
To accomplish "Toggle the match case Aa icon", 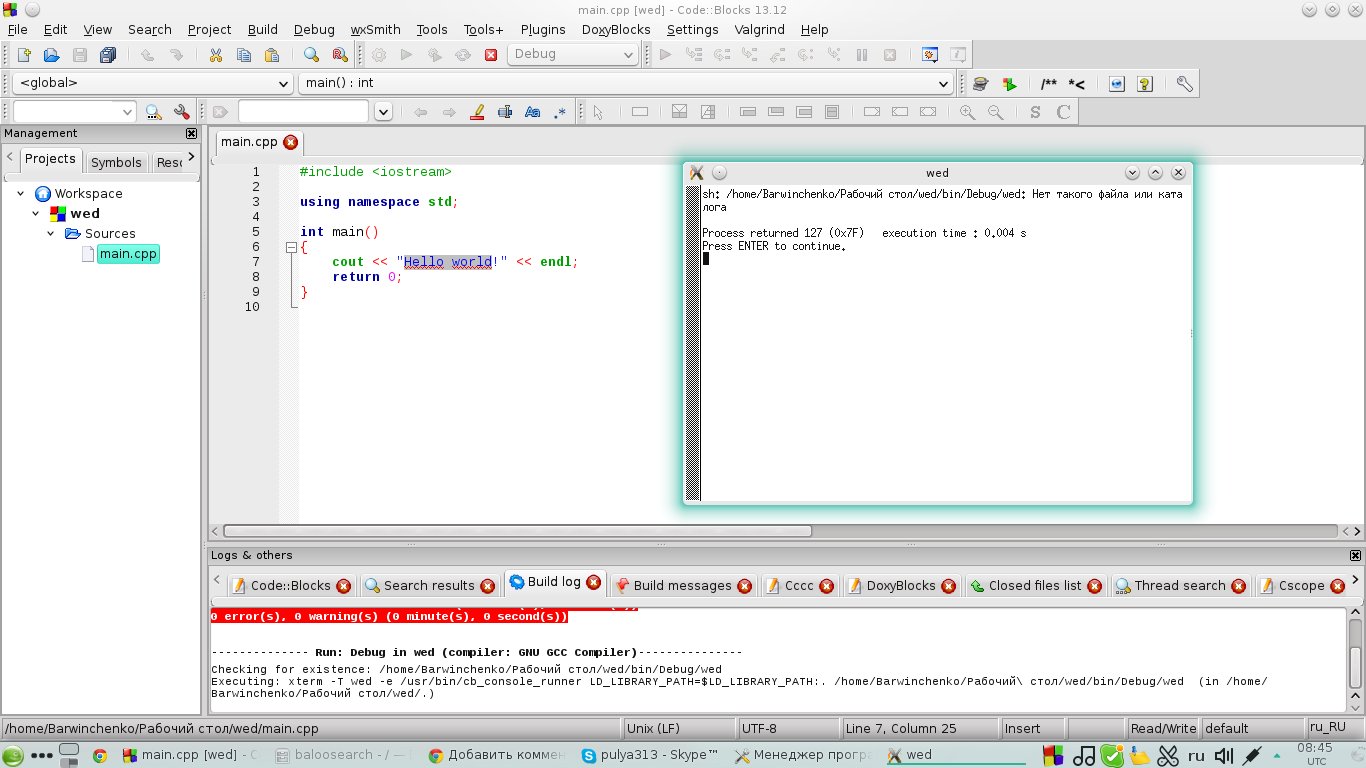I will coord(532,112).
